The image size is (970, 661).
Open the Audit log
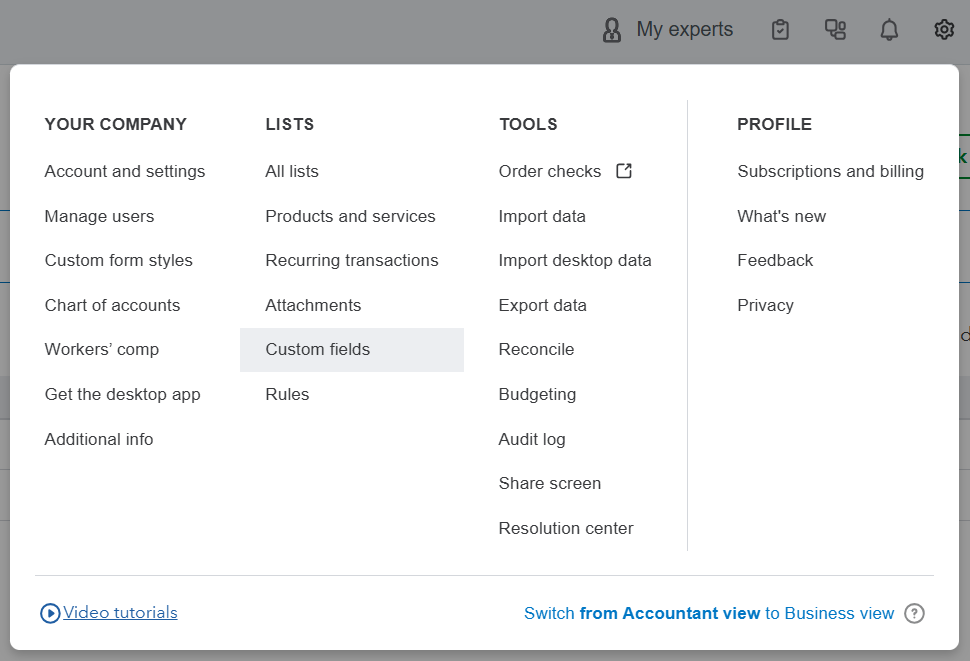(532, 439)
